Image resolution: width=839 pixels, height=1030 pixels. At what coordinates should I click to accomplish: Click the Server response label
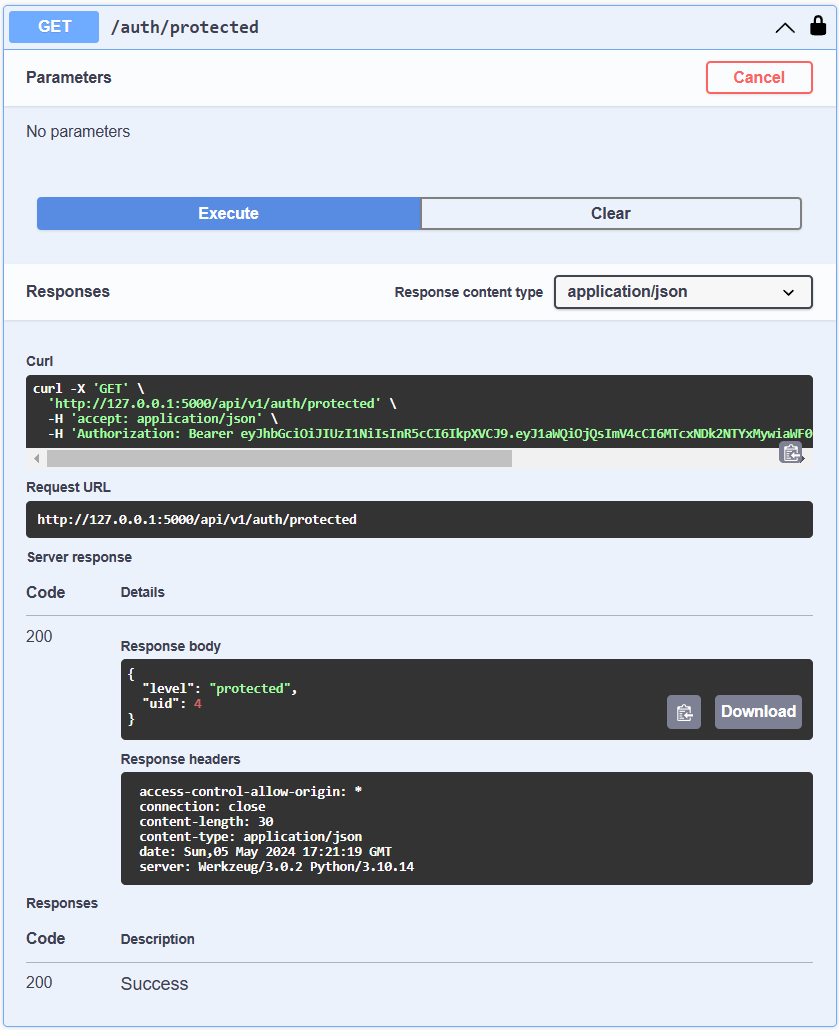click(x=79, y=557)
